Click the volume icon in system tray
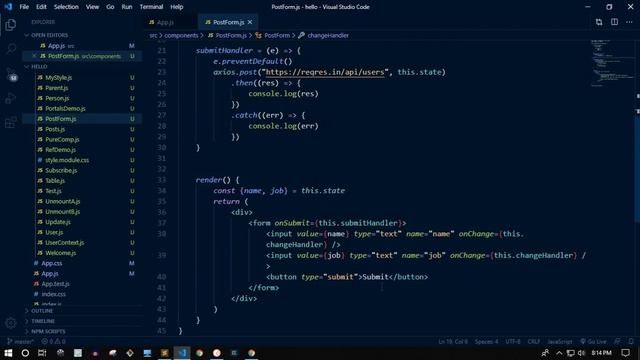This screenshot has height=360, width=640. (x=581, y=353)
